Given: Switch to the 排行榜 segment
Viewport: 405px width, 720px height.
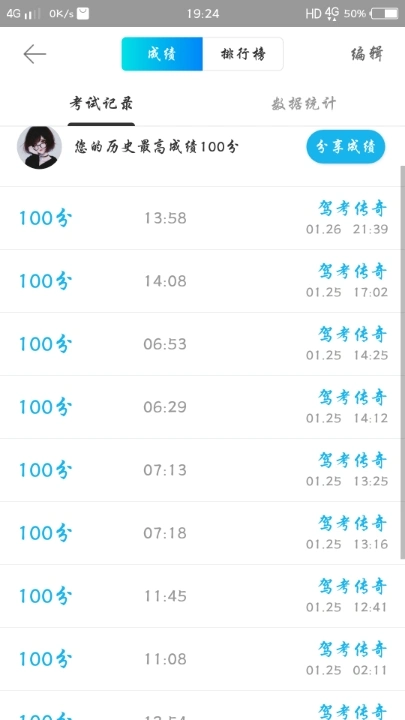Looking at the screenshot, I should click(243, 54).
